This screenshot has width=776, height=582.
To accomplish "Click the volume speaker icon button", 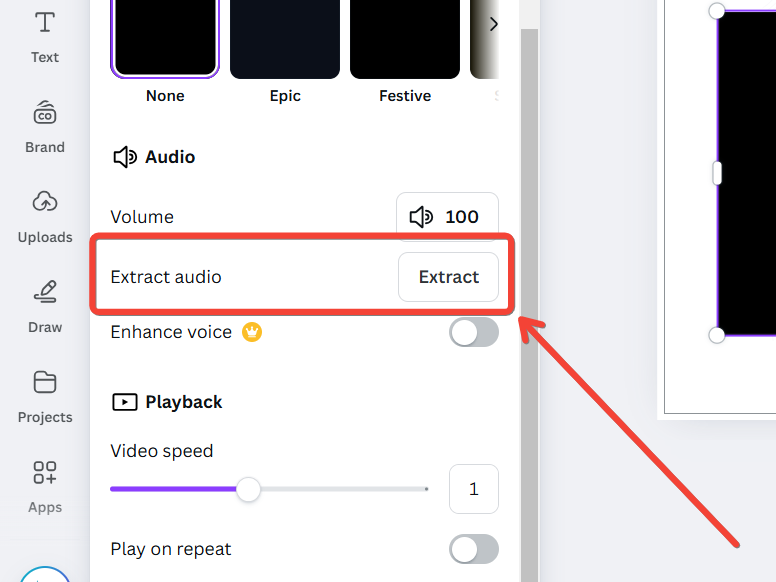I will click(421, 217).
